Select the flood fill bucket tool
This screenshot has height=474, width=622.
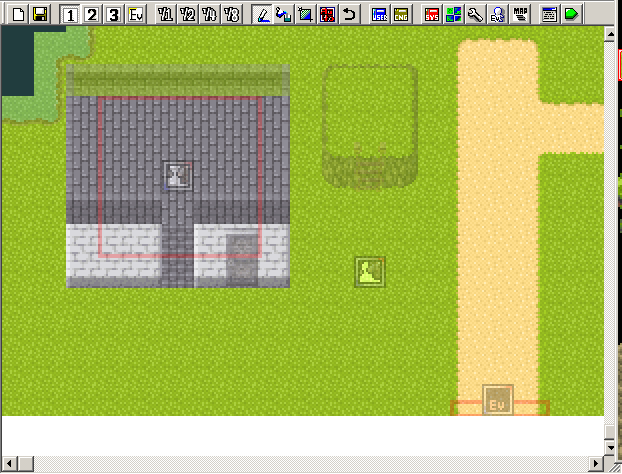[x=283, y=14]
